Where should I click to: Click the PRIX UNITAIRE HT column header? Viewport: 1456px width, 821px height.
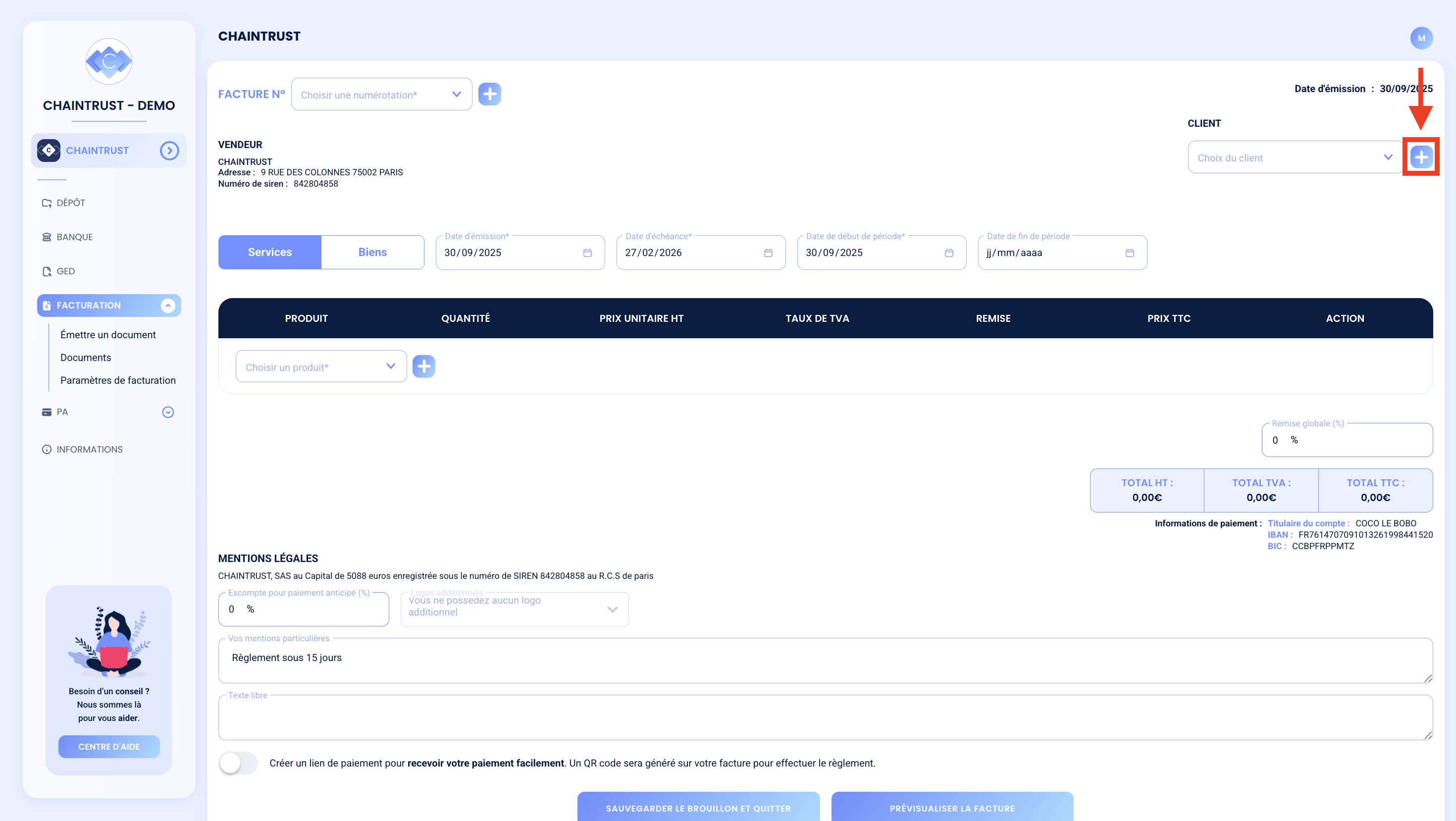(641, 318)
